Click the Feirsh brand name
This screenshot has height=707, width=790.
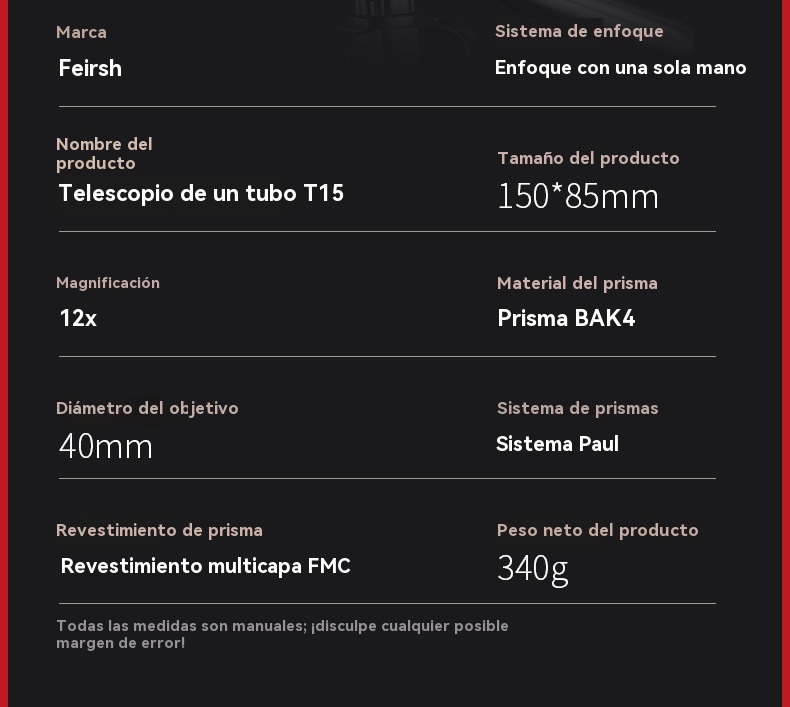coord(90,68)
